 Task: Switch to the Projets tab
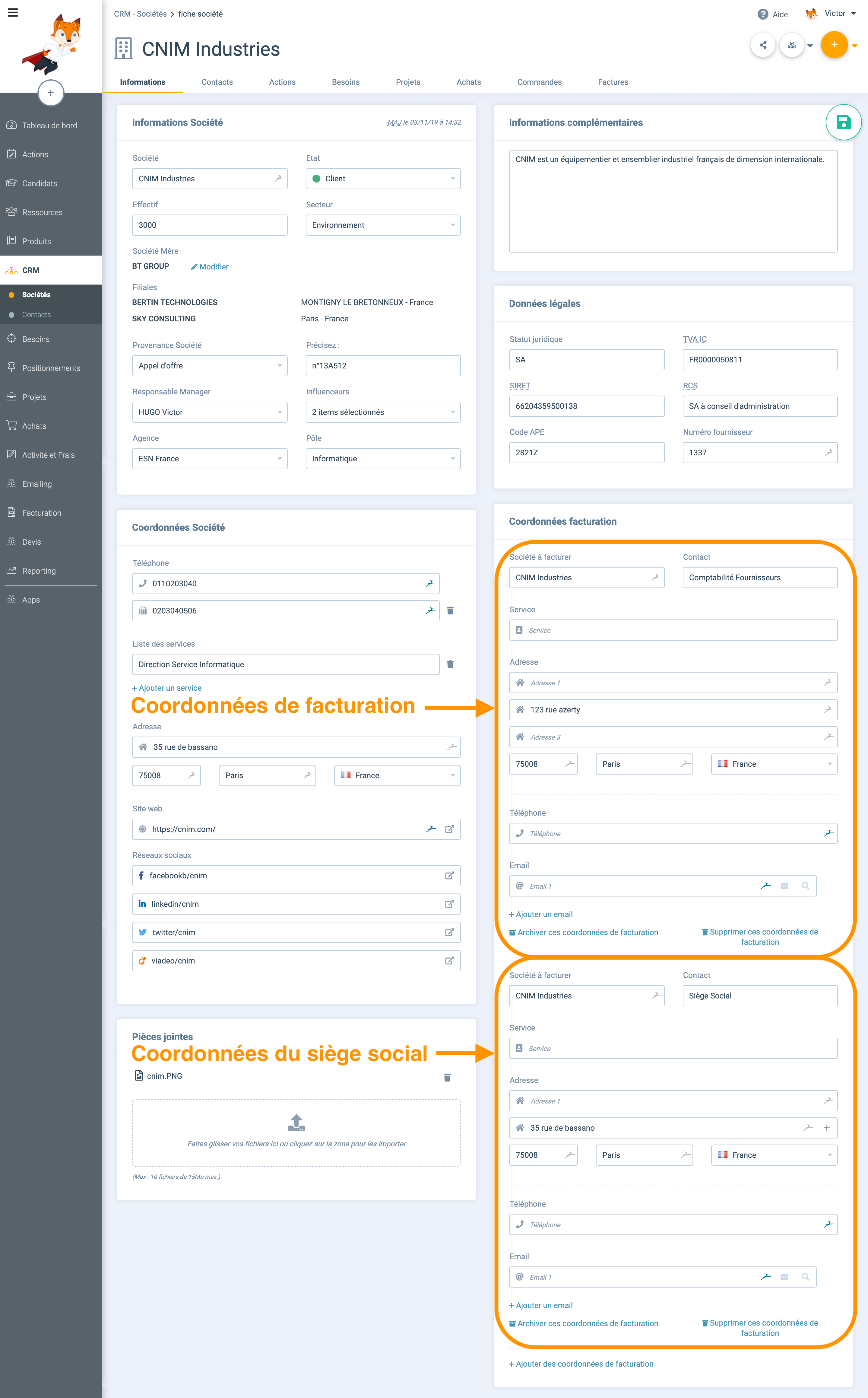(x=408, y=82)
